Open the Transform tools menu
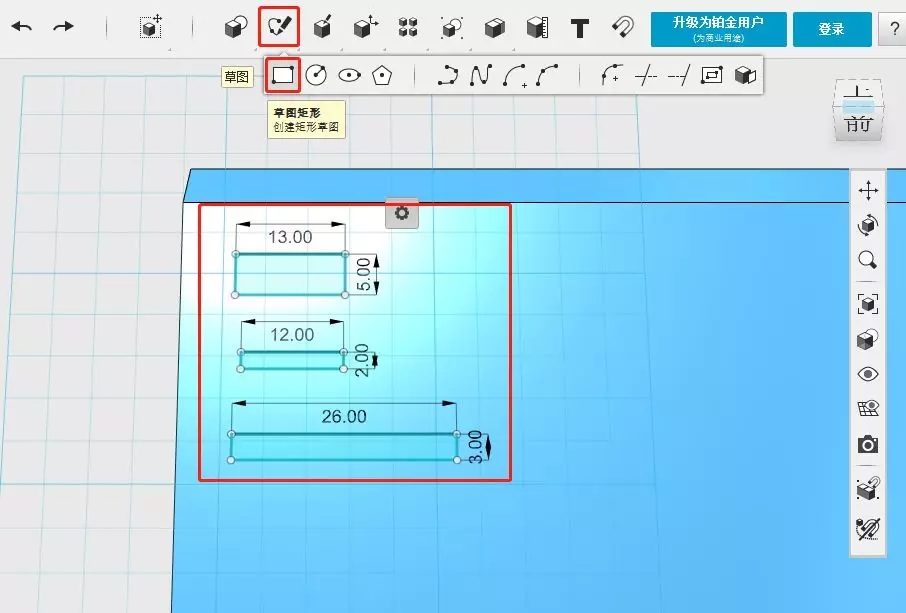906x613 pixels. (x=365, y=27)
